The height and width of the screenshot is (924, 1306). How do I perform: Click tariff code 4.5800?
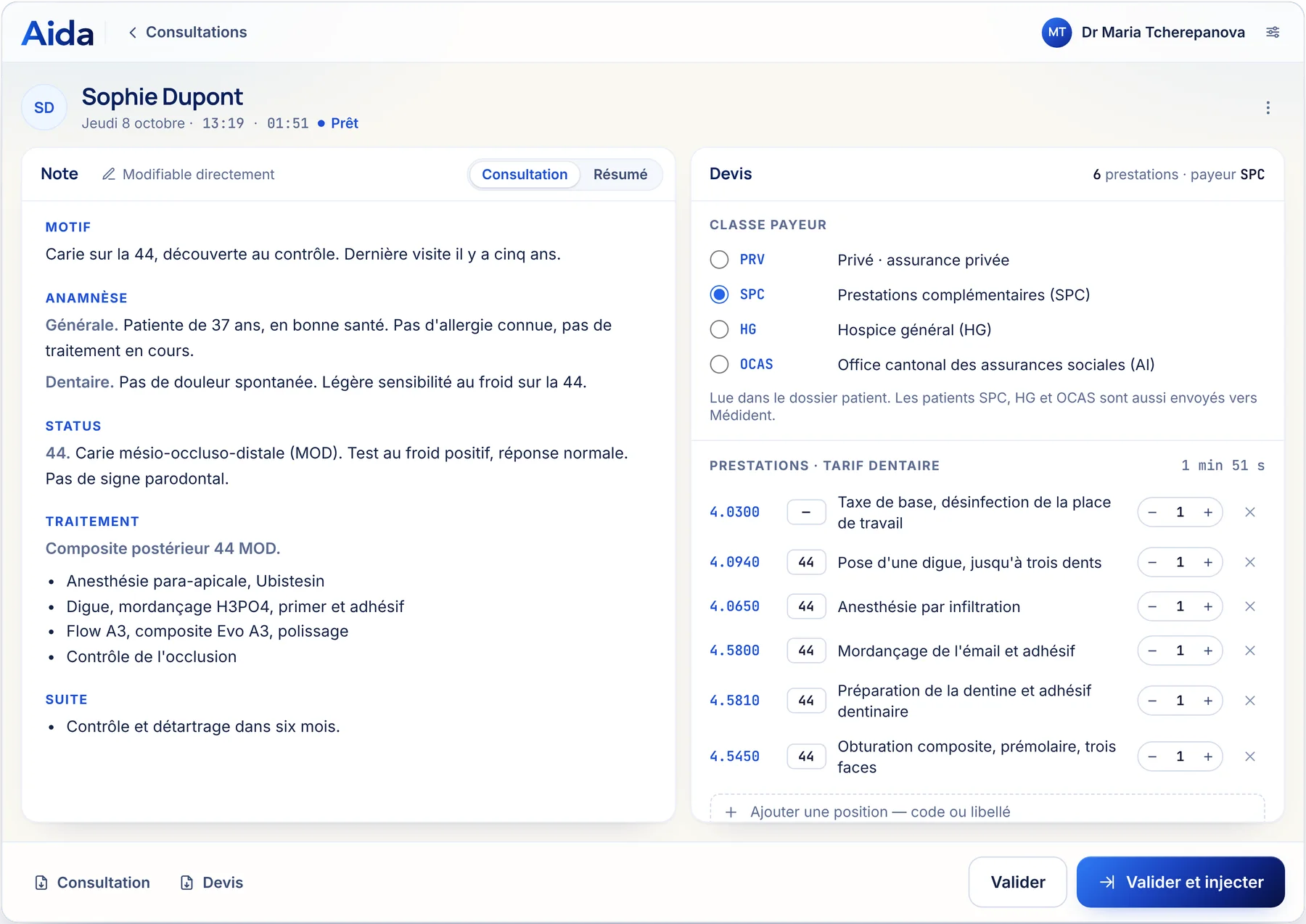point(734,651)
